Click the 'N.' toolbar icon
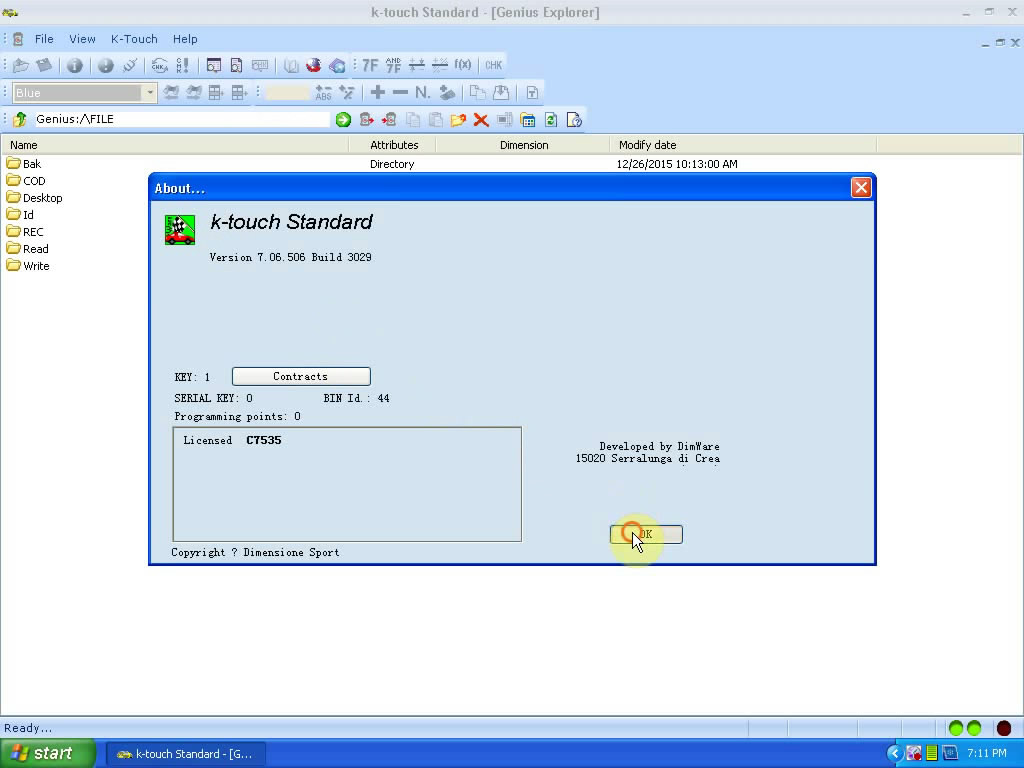Image resolution: width=1024 pixels, height=768 pixels. (423, 93)
